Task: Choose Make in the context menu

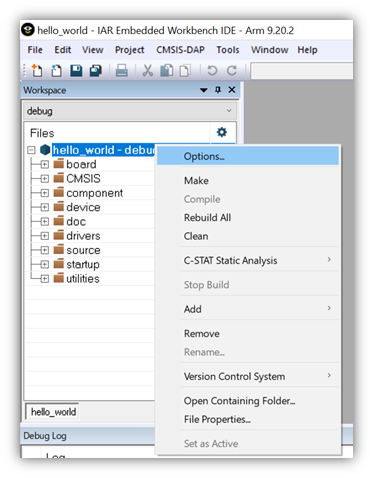Action: pos(248,181)
